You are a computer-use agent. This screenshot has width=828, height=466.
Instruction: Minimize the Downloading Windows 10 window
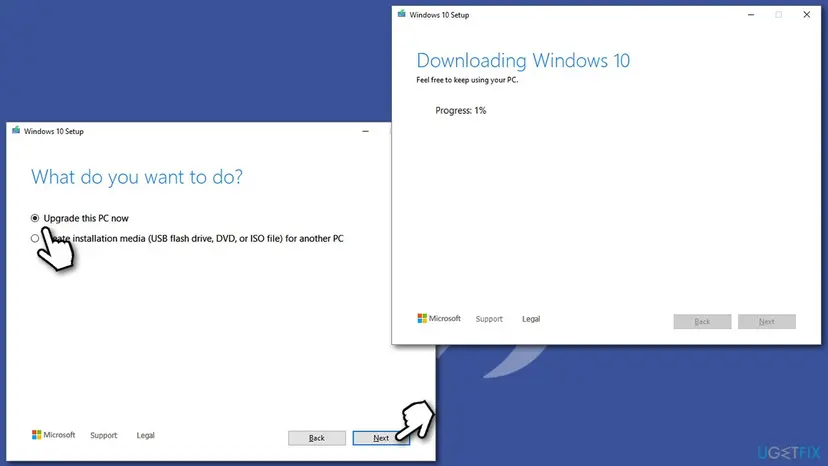point(751,15)
